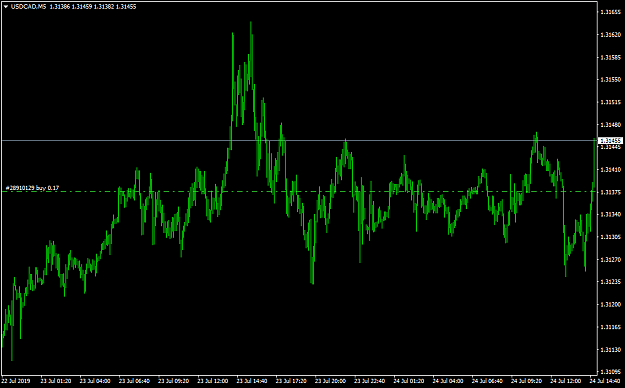The image size is (625, 388).
Task: Click the 1.31165 price scale label
Action: tap(610, 327)
